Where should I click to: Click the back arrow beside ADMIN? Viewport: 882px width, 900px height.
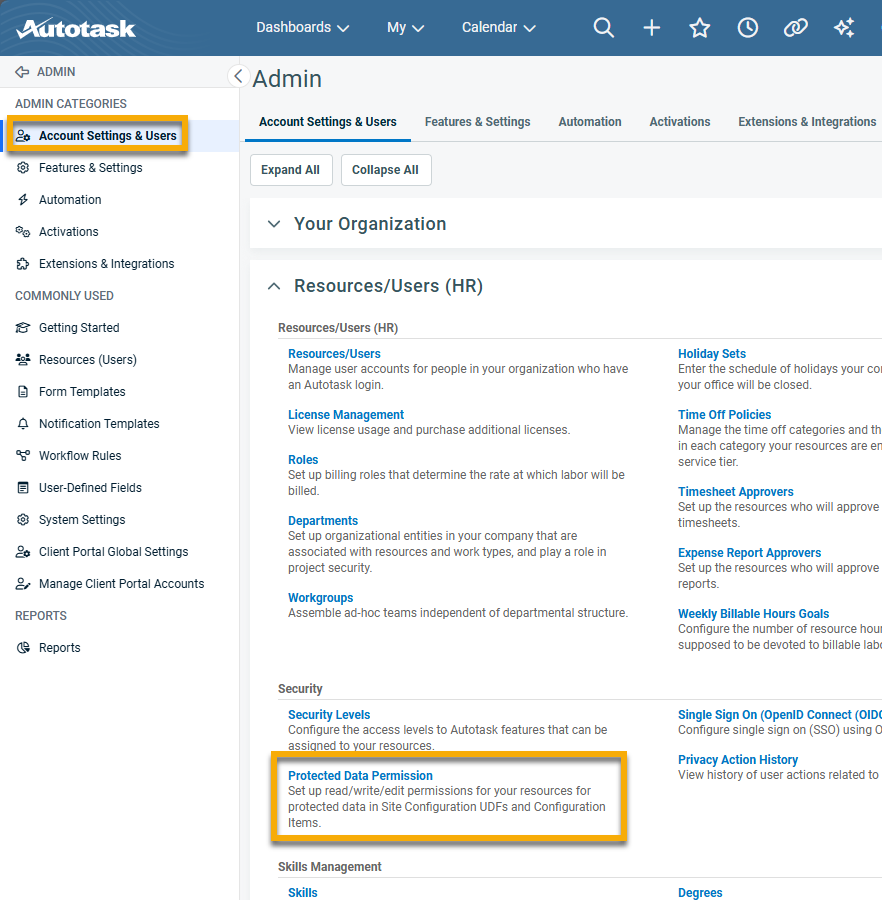(x=22, y=71)
